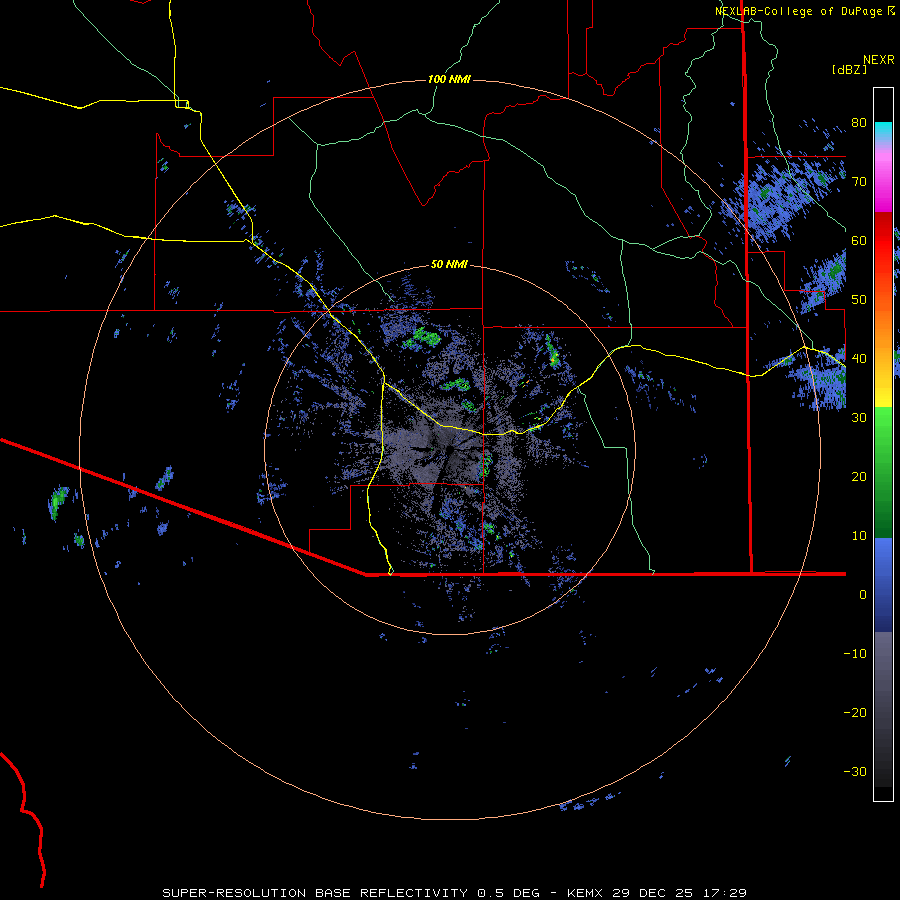Click the 40 value on dBZ scale

(x=859, y=359)
